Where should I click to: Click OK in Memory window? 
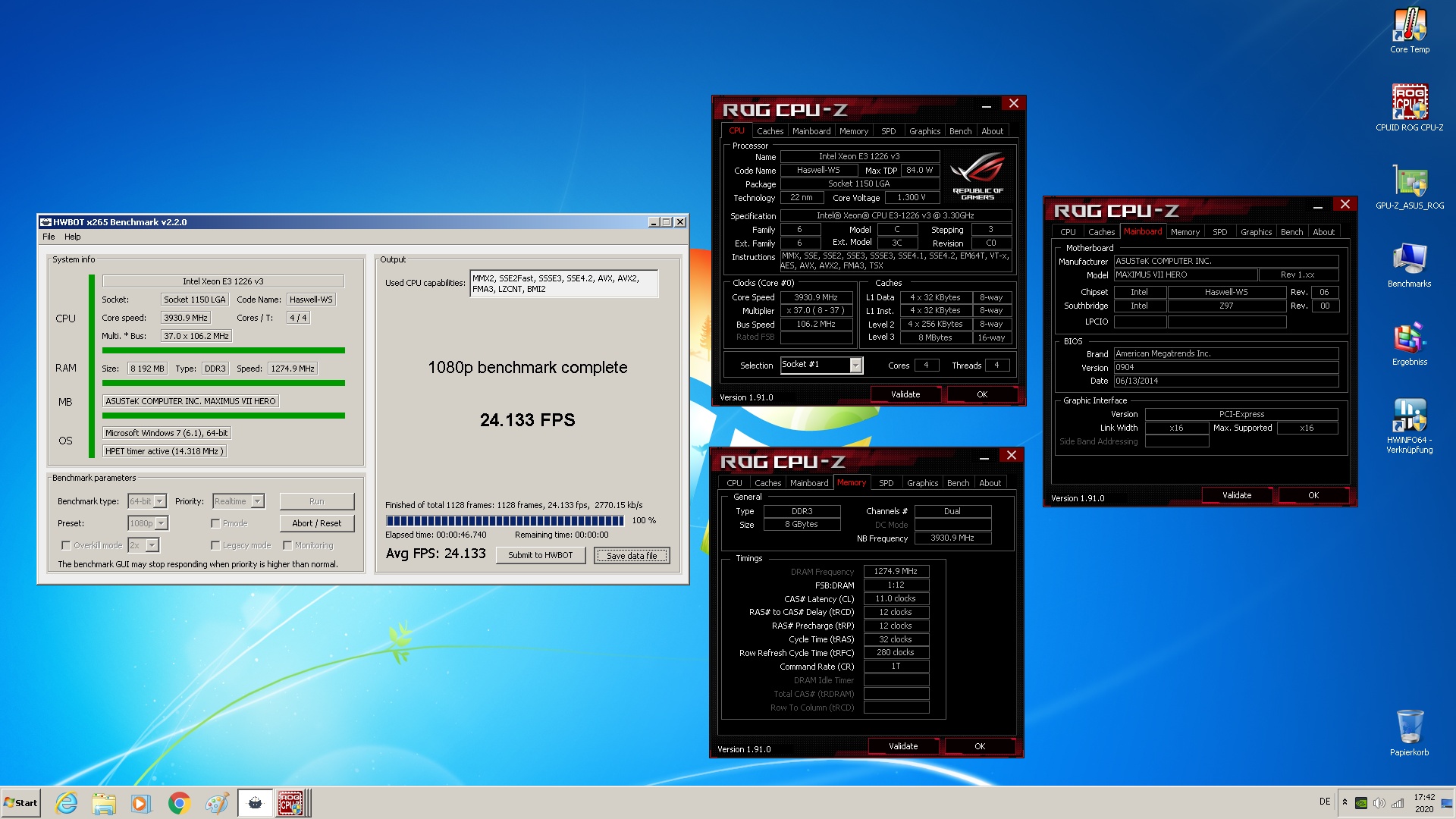pyautogui.click(x=980, y=746)
